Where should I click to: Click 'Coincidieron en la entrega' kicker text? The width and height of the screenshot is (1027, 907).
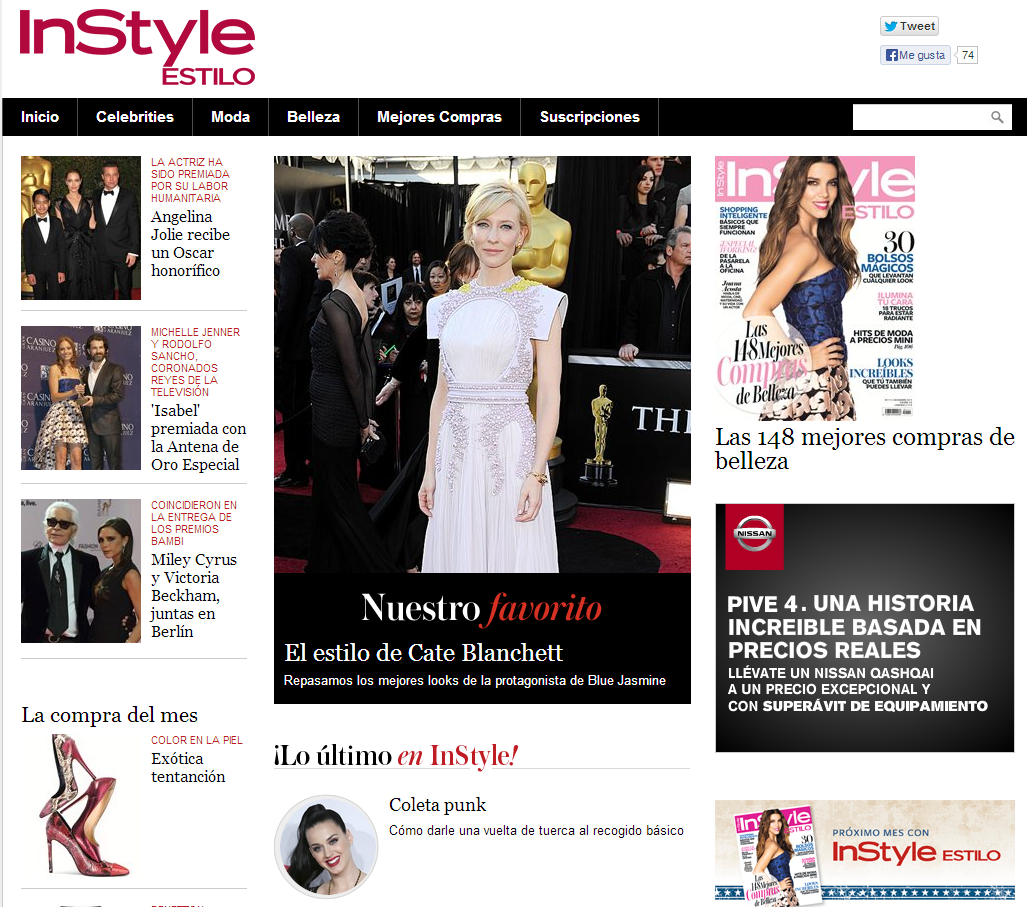click(194, 523)
